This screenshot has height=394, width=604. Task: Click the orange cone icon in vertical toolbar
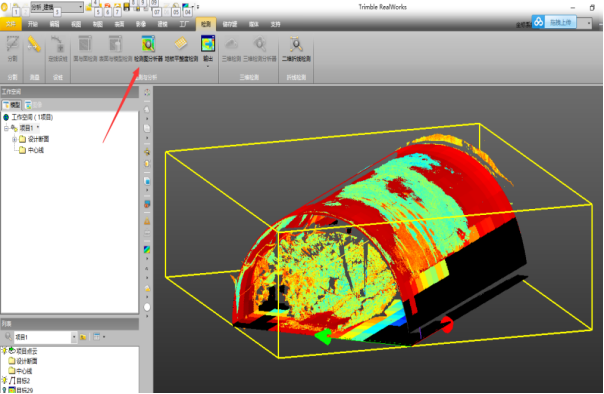[x=147, y=221]
